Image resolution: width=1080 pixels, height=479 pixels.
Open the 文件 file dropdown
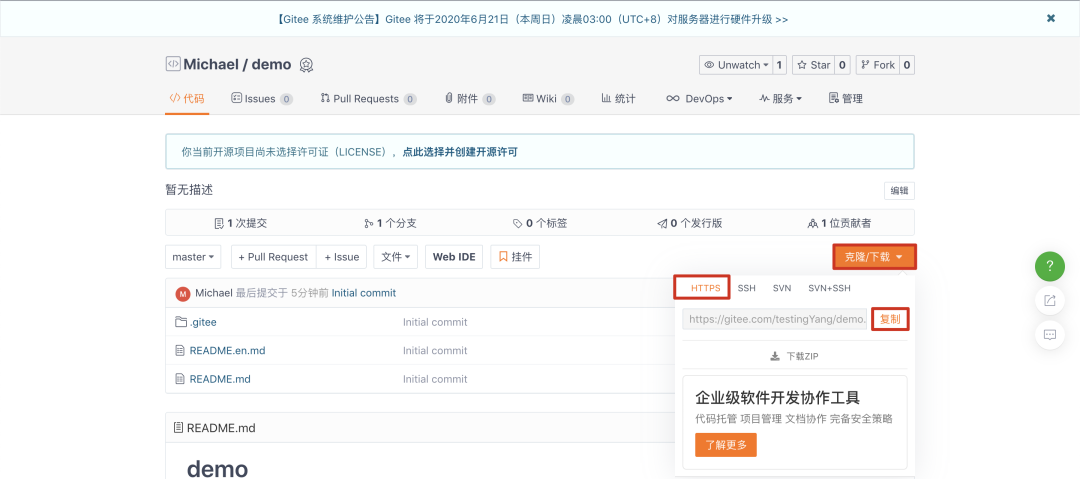click(395, 256)
